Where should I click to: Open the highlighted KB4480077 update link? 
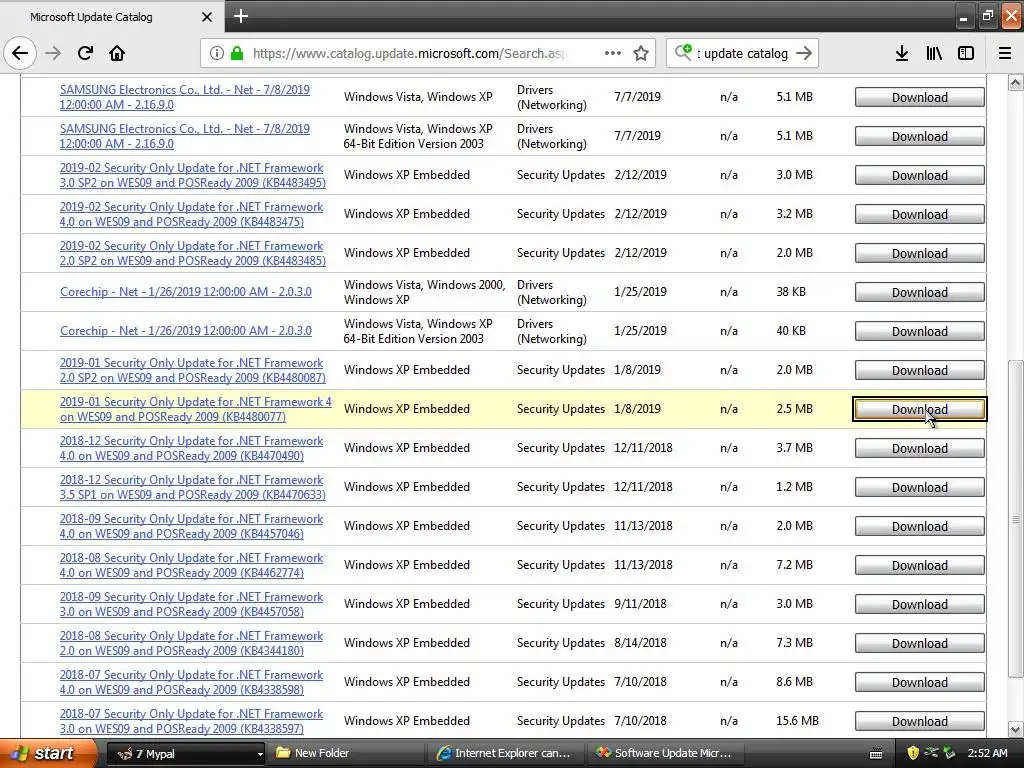tap(196, 409)
